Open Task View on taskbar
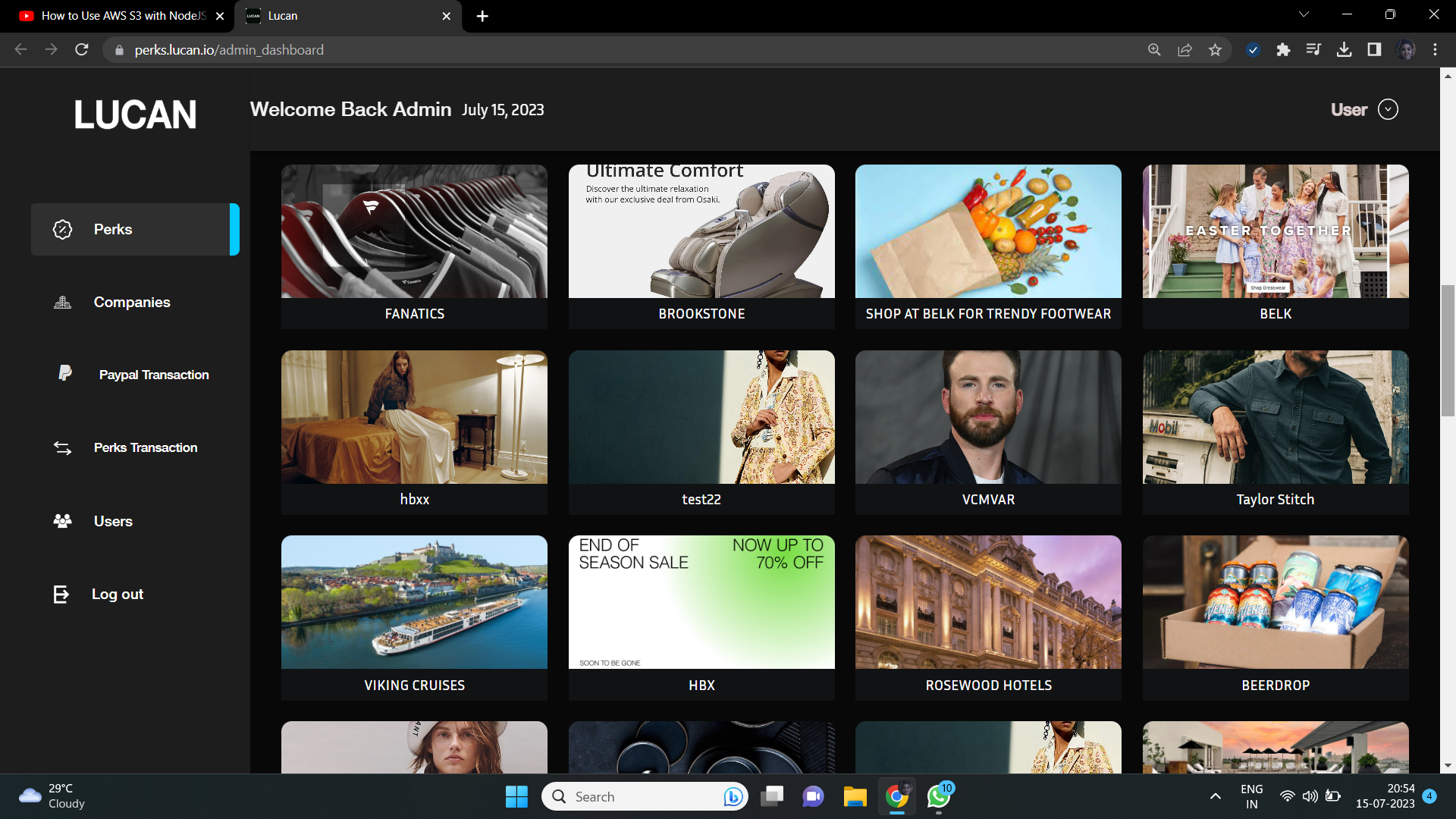1456x819 pixels. (772, 796)
